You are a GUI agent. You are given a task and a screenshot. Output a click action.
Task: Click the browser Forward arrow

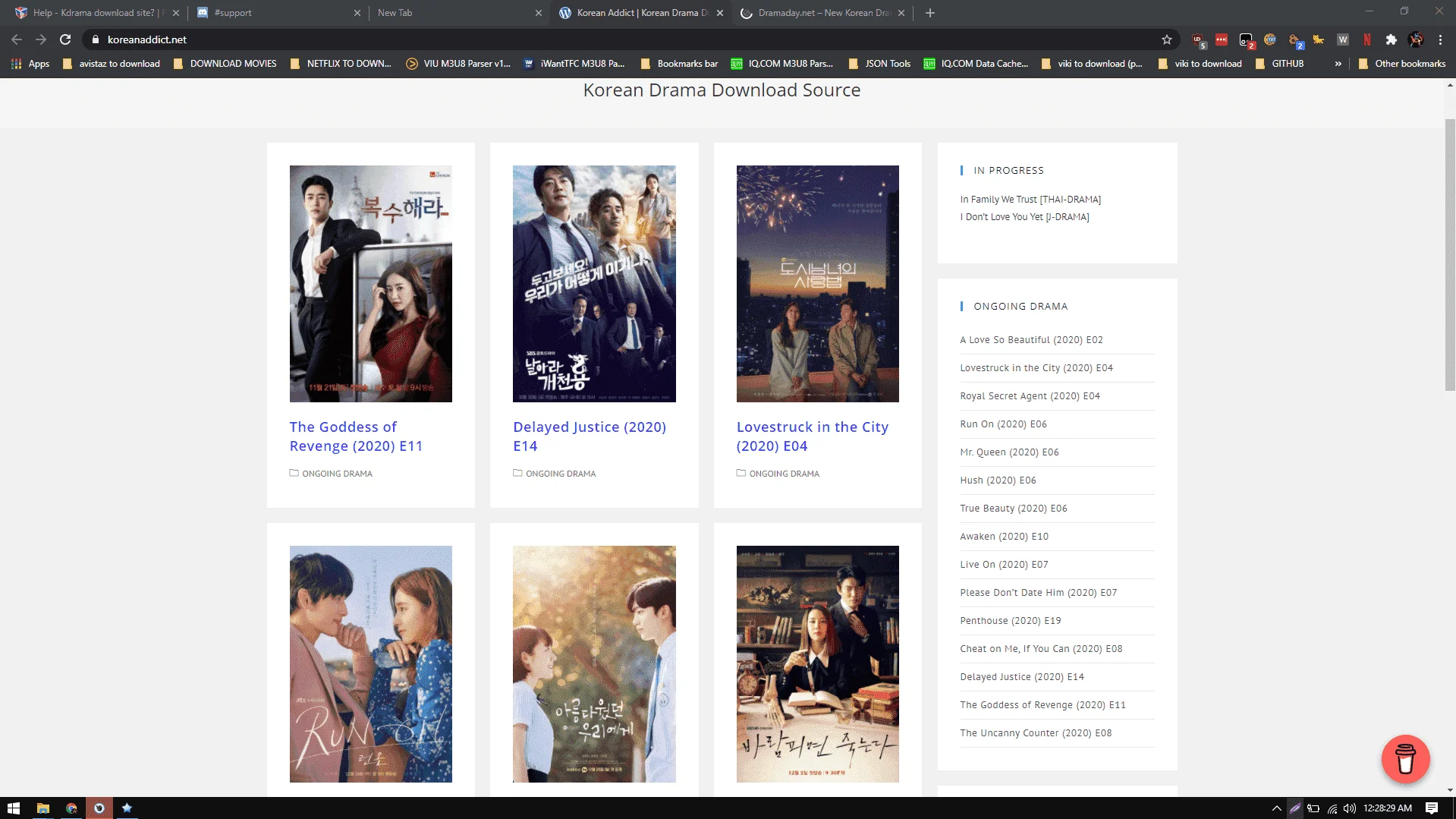pyautogui.click(x=41, y=39)
